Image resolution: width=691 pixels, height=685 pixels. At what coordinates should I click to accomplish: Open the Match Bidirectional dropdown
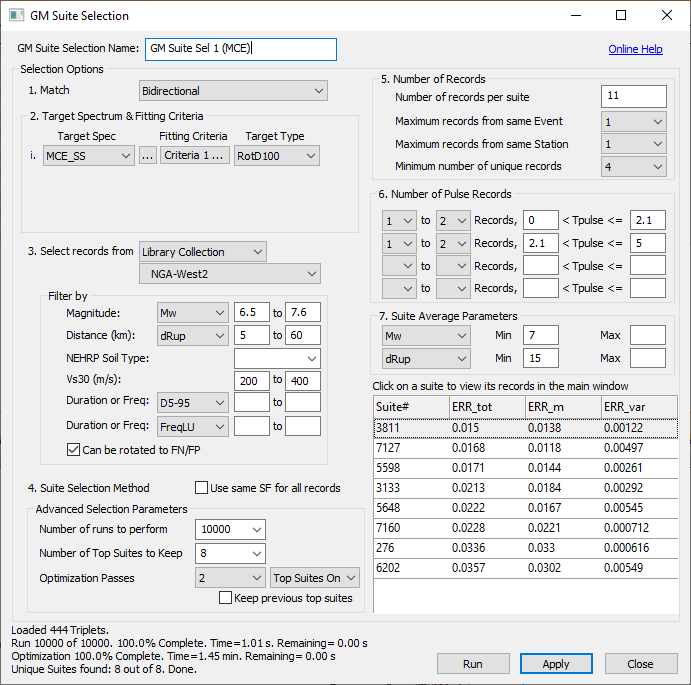(x=233, y=91)
